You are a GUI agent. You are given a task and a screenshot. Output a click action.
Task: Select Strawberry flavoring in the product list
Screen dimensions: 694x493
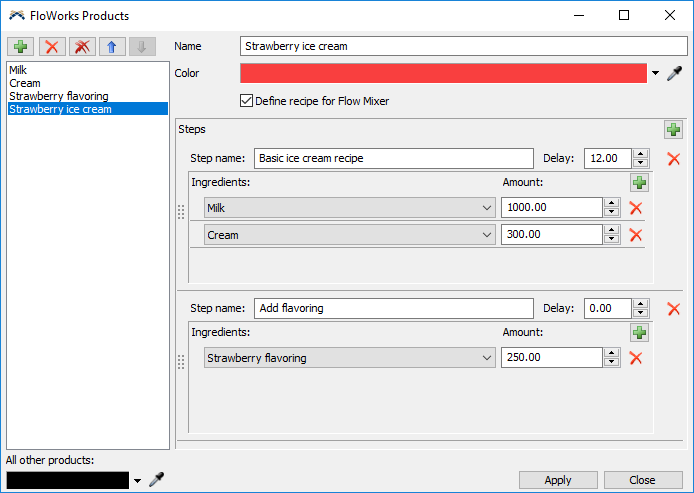pos(59,96)
